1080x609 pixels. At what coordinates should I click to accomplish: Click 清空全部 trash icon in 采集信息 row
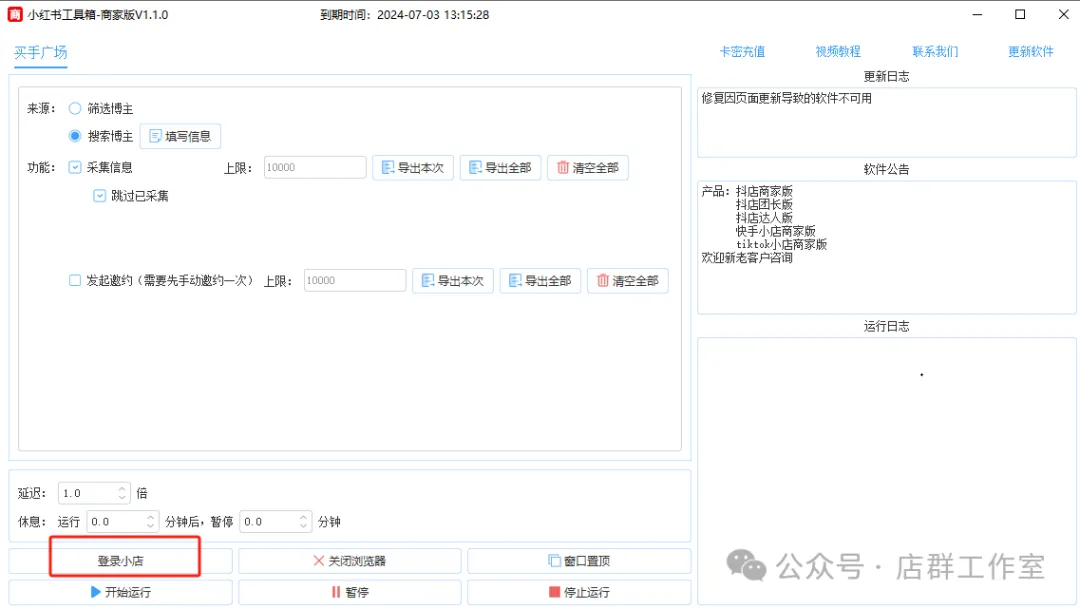(588, 168)
